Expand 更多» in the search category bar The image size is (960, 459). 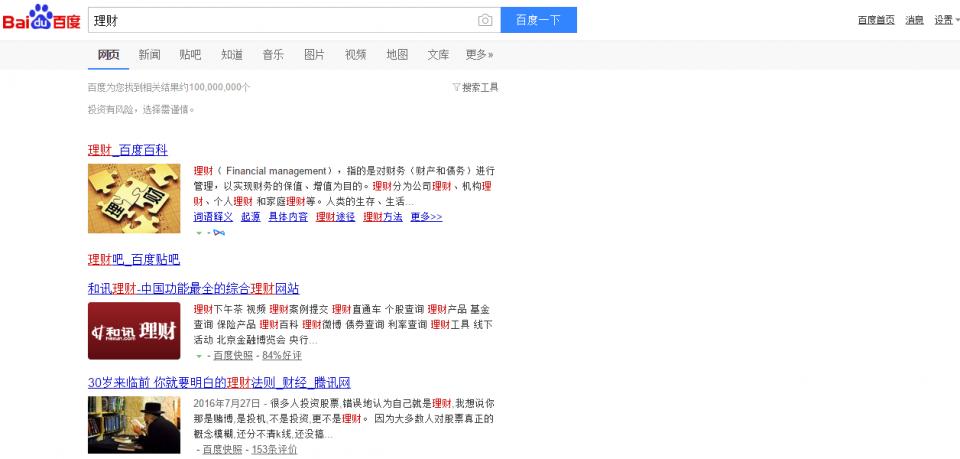pyautogui.click(x=479, y=54)
